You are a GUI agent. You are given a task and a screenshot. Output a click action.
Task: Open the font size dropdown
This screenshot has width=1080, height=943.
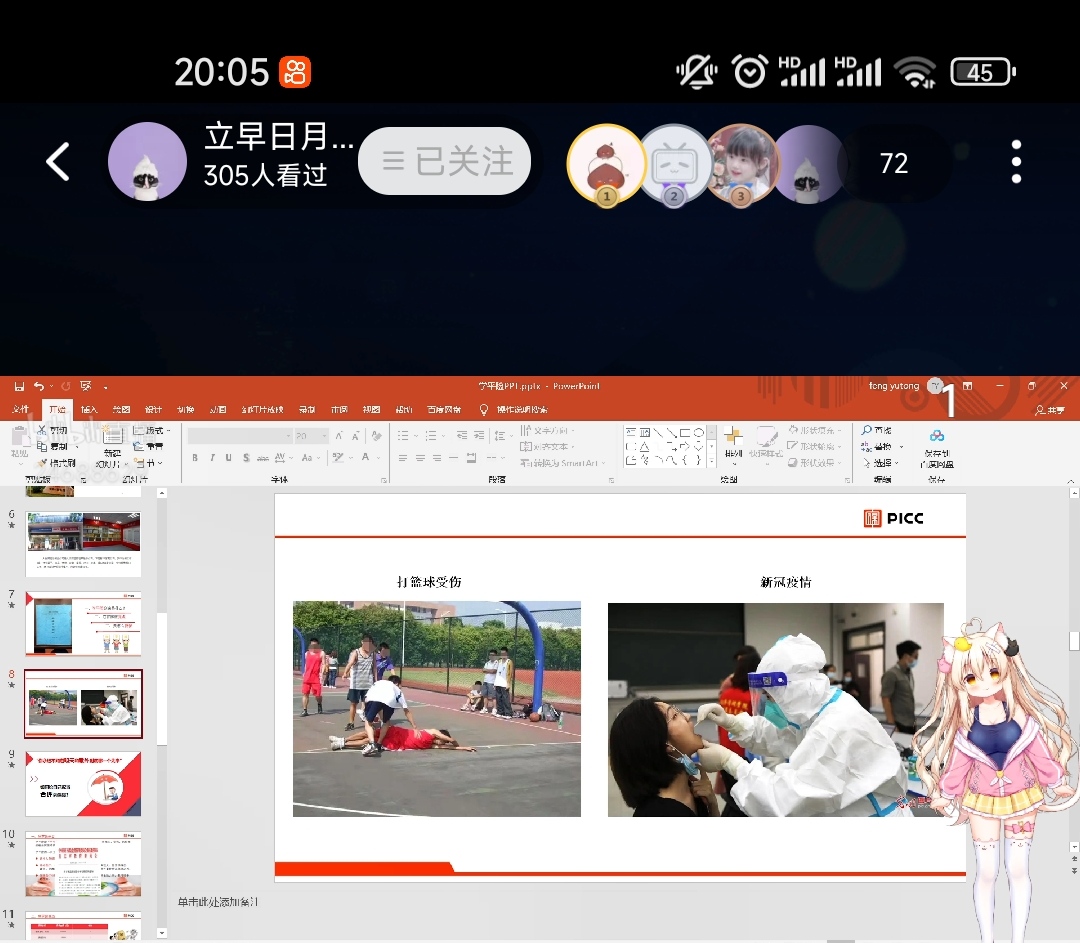[x=323, y=436]
